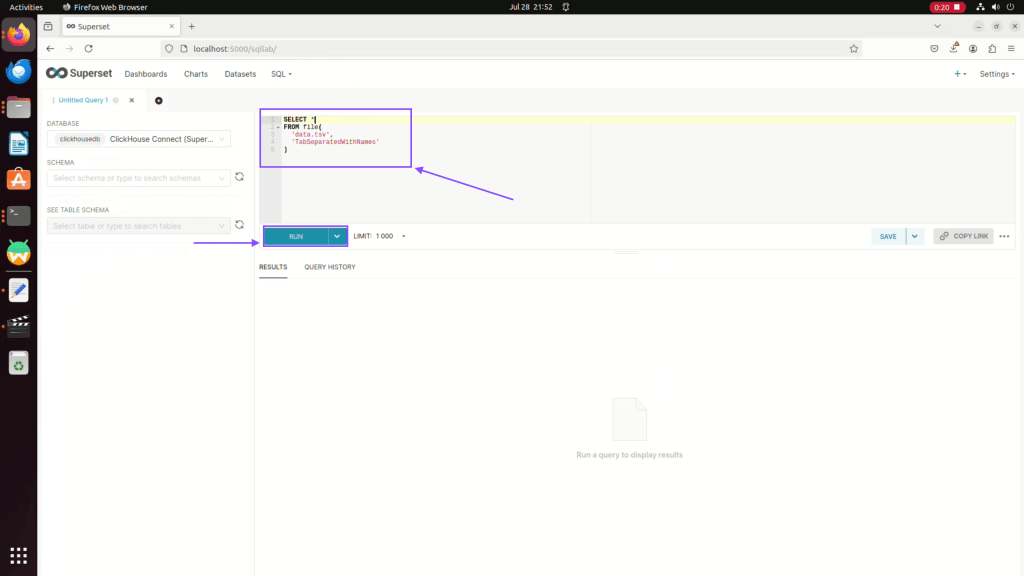This screenshot has width=1024, height=576.
Task: Collapse the code fold arrow at FROM line
Action: (277, 127)
